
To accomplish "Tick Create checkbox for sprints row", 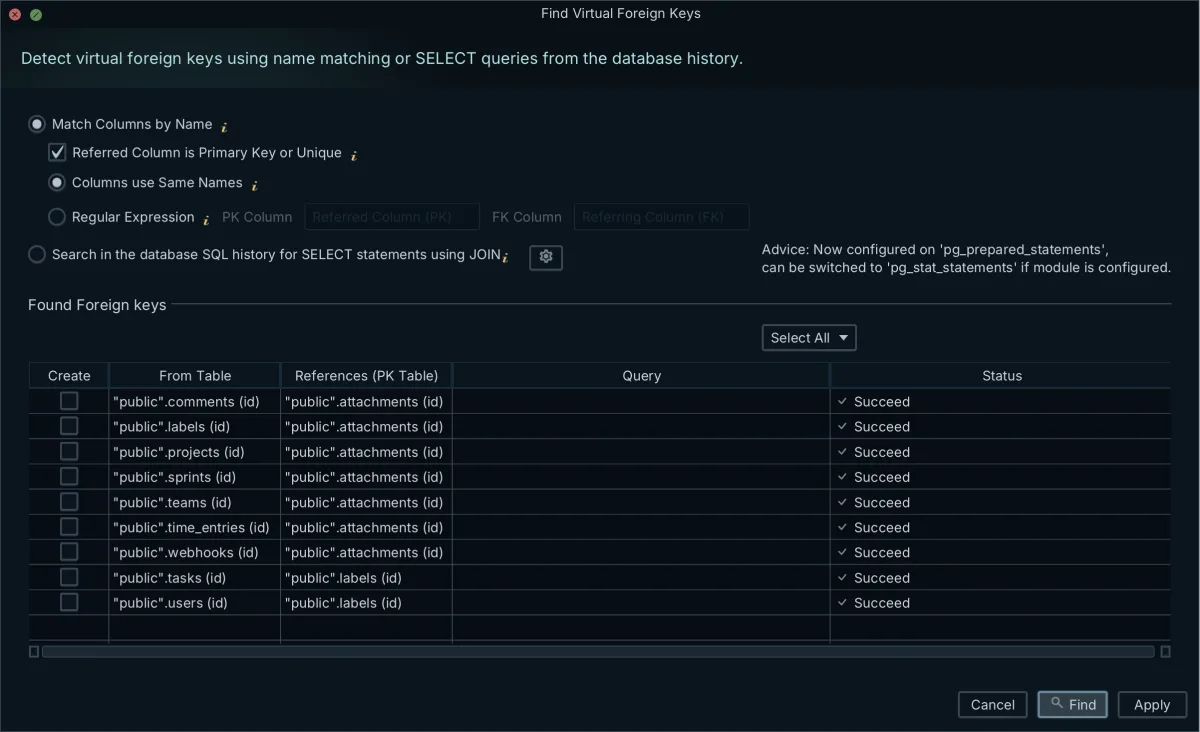I will (x=69, y=476).
